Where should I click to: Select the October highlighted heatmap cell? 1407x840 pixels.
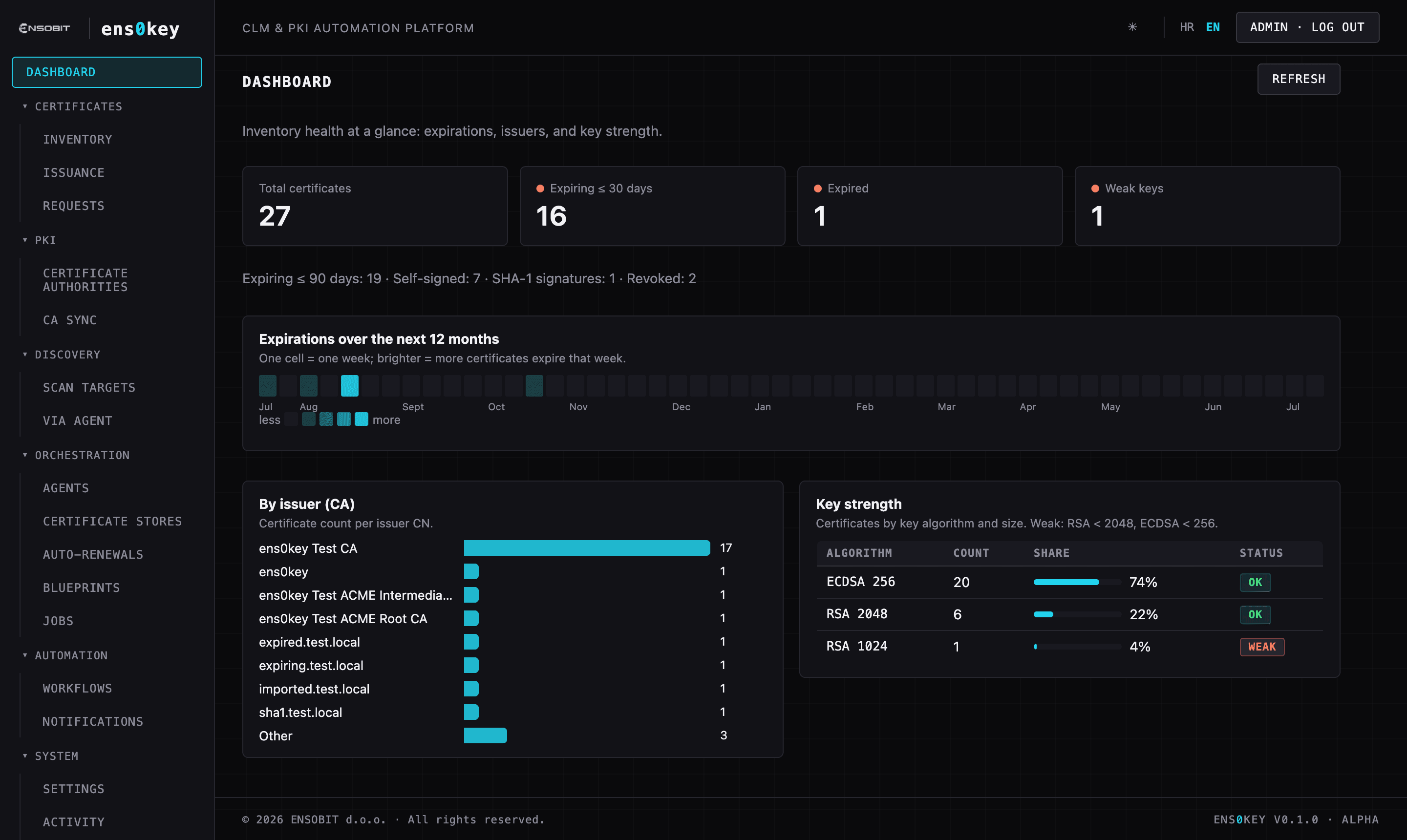[534, 385]
